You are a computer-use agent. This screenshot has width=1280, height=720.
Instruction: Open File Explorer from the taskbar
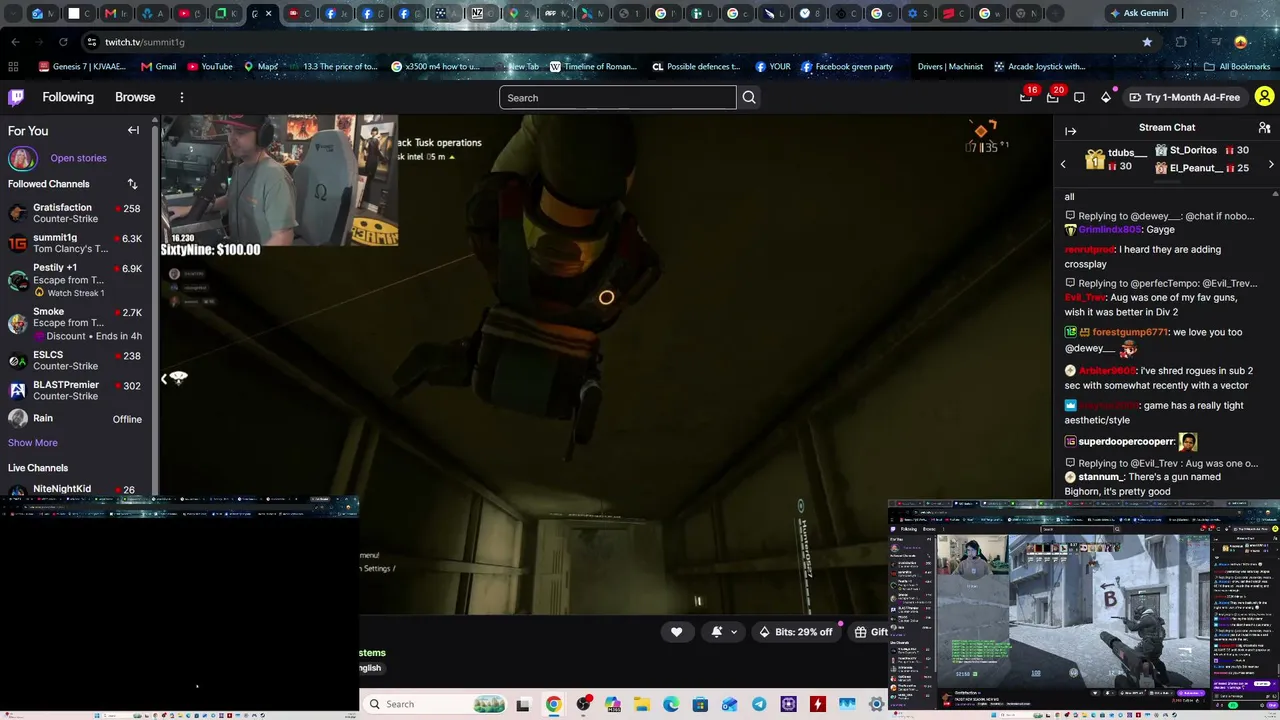point(641,704)
